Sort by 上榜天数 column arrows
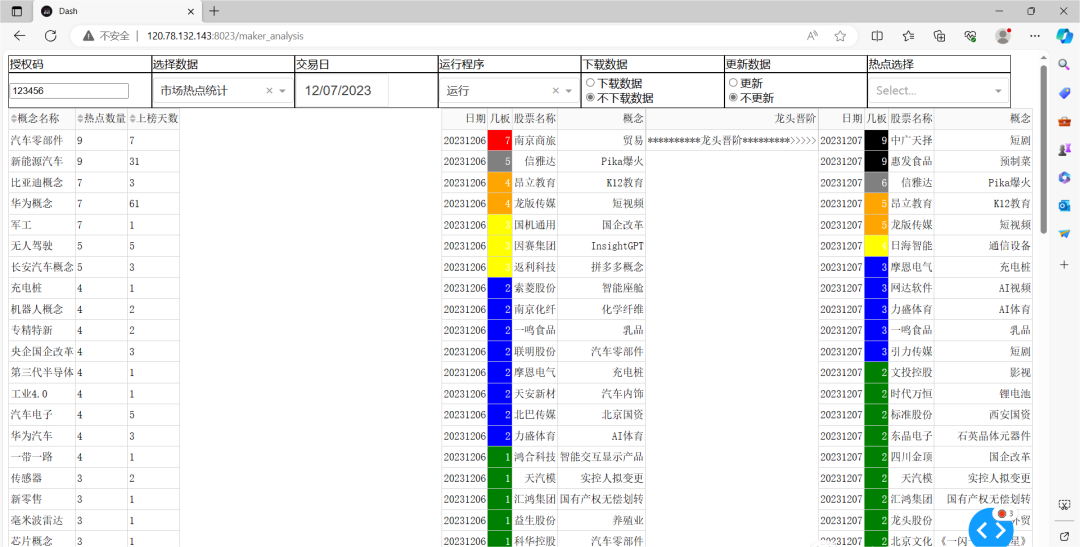This screenshot has width=1080, height=547. (x=132, y=118)
